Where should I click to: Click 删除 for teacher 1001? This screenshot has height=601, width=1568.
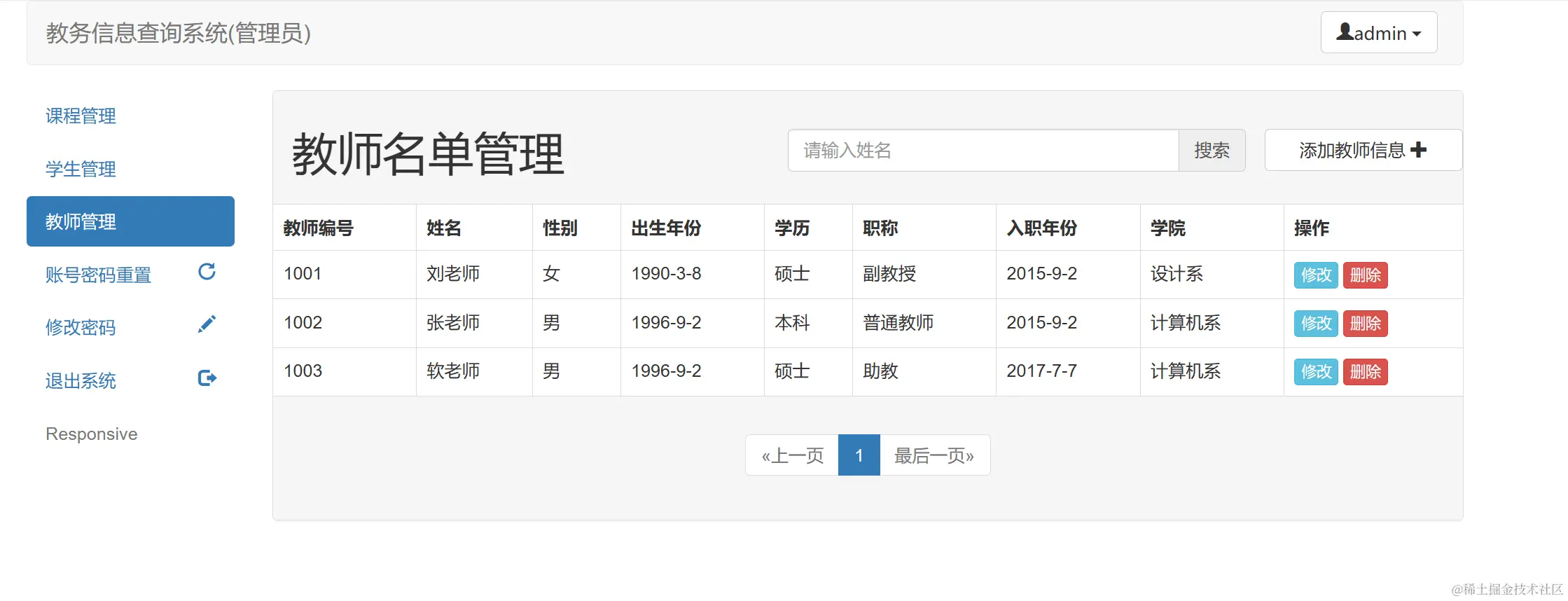pyautogui.click(x=1365, y=275)
